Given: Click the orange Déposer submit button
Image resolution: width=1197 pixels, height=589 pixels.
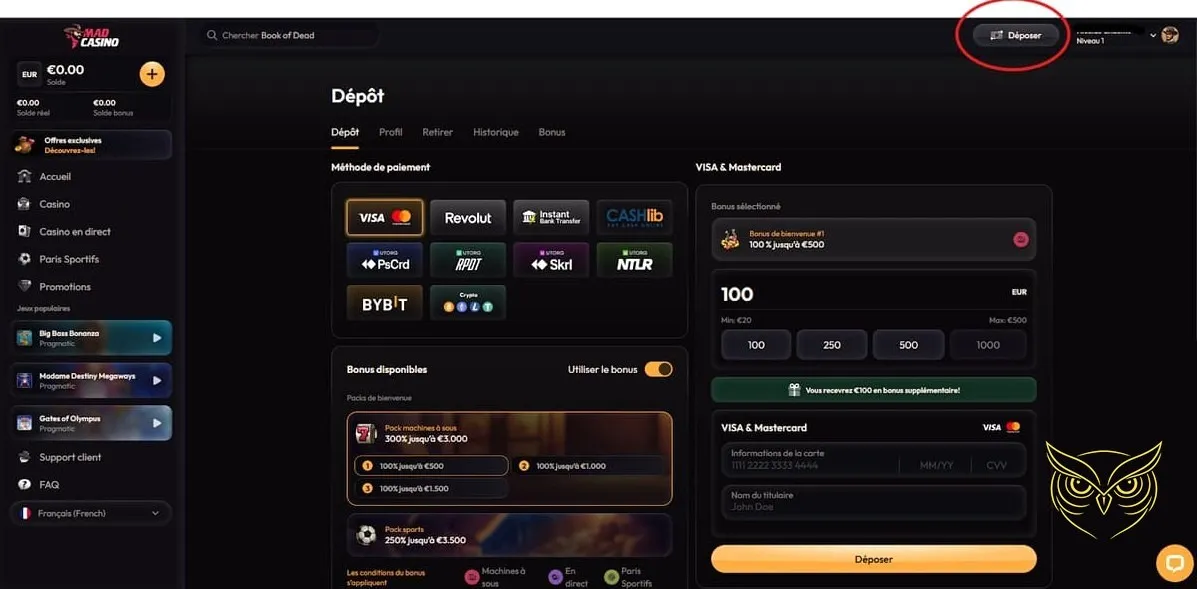Looking at the screenshot, I should pos(873,559).
